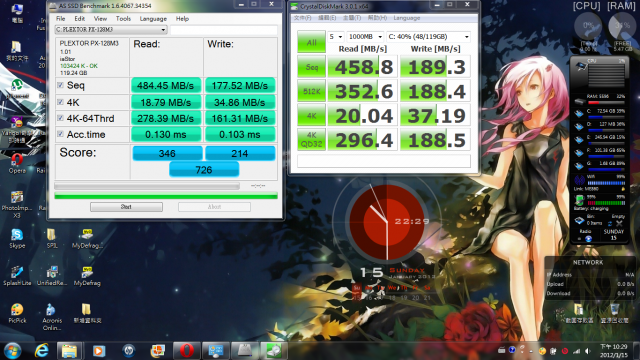Open the Computer icon on the desktop
This screenshot has width=640, height=360.
point(17,13)
